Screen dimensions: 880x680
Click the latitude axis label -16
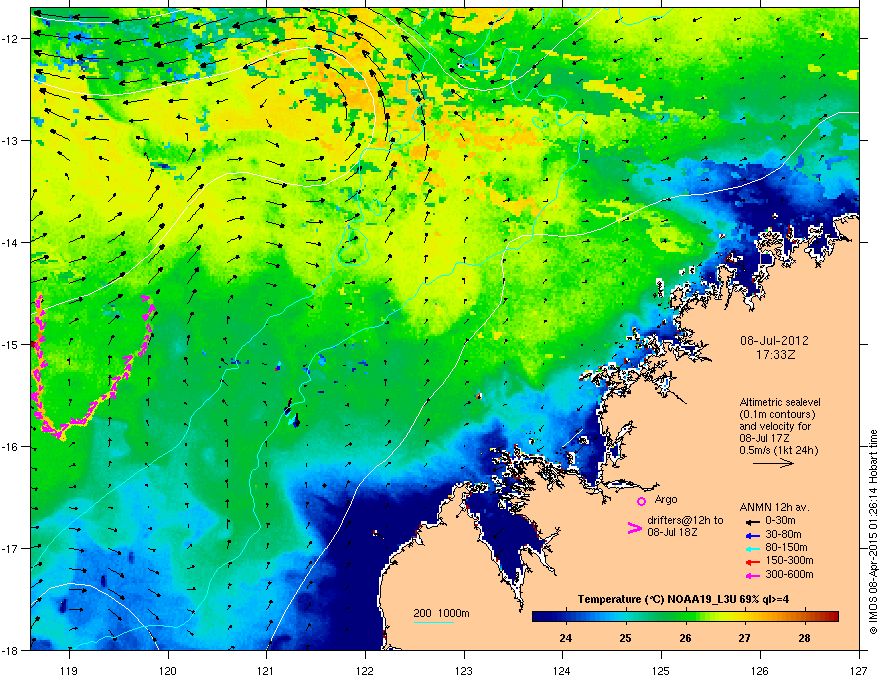[x=10, y=447]
